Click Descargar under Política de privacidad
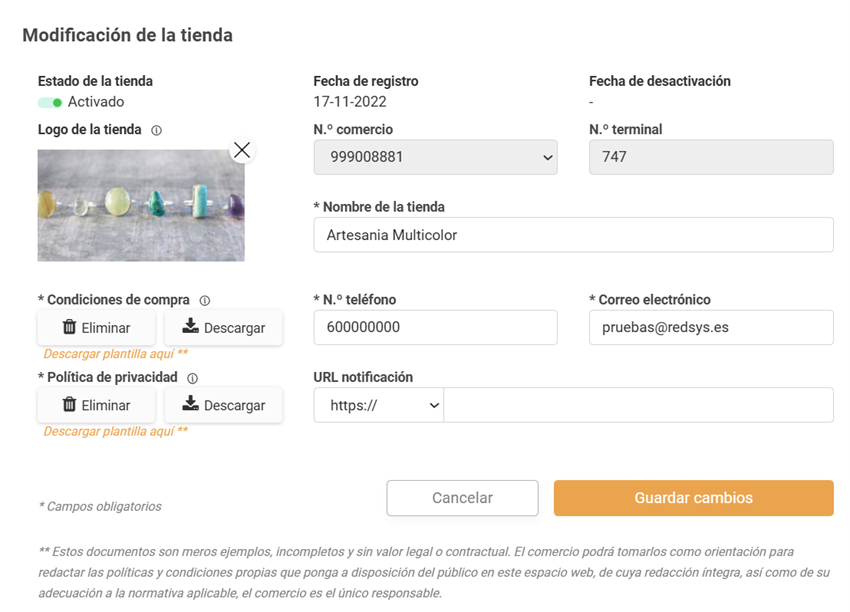The height and width of the screenshot is (612, 850). (x=223, y=405)
